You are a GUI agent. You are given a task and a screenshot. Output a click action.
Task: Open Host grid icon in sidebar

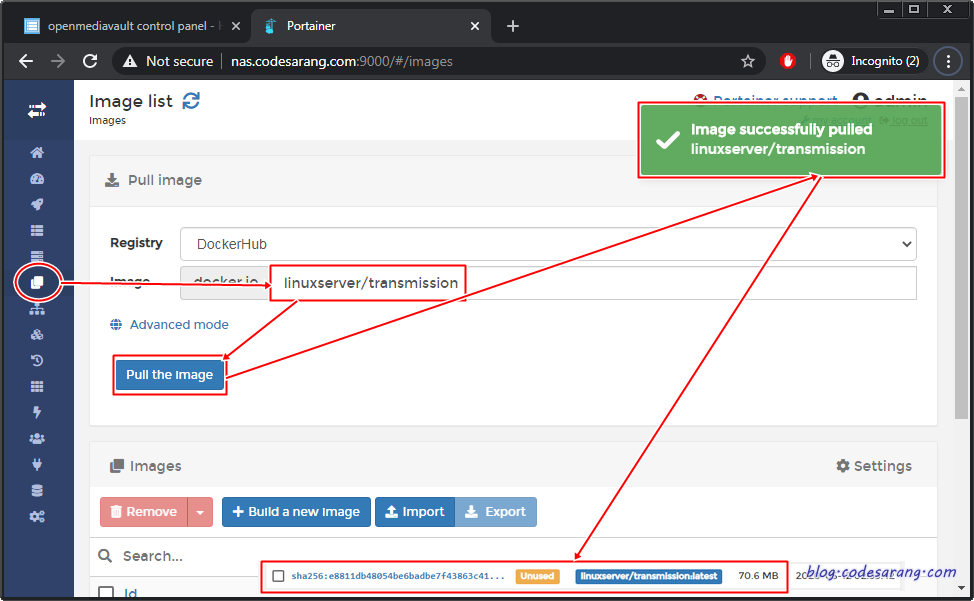(x=37, y=387)
